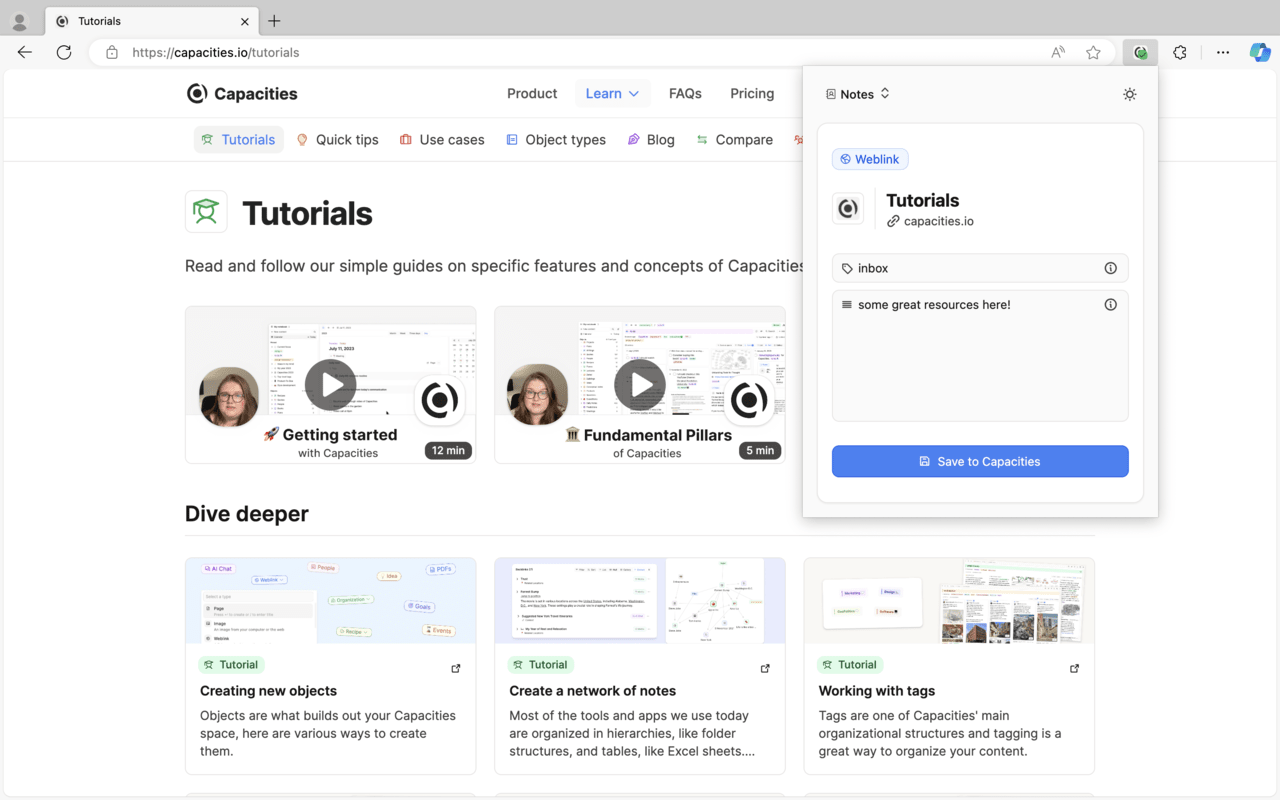Play the Fundamental Pillars video
The width and height of the screenshot is (1280, 800).
pyautogui.click(x=640, y=385)
